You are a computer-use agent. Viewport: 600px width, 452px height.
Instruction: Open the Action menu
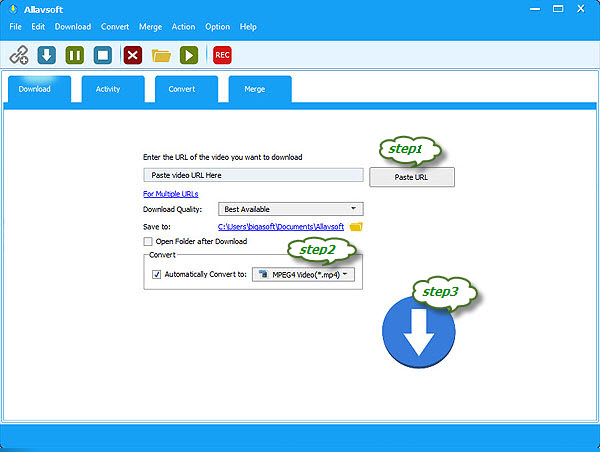pos(183,27)
